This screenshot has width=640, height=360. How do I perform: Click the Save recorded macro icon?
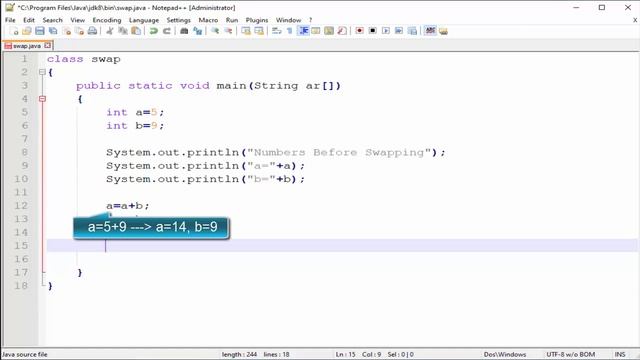point(412,31)
